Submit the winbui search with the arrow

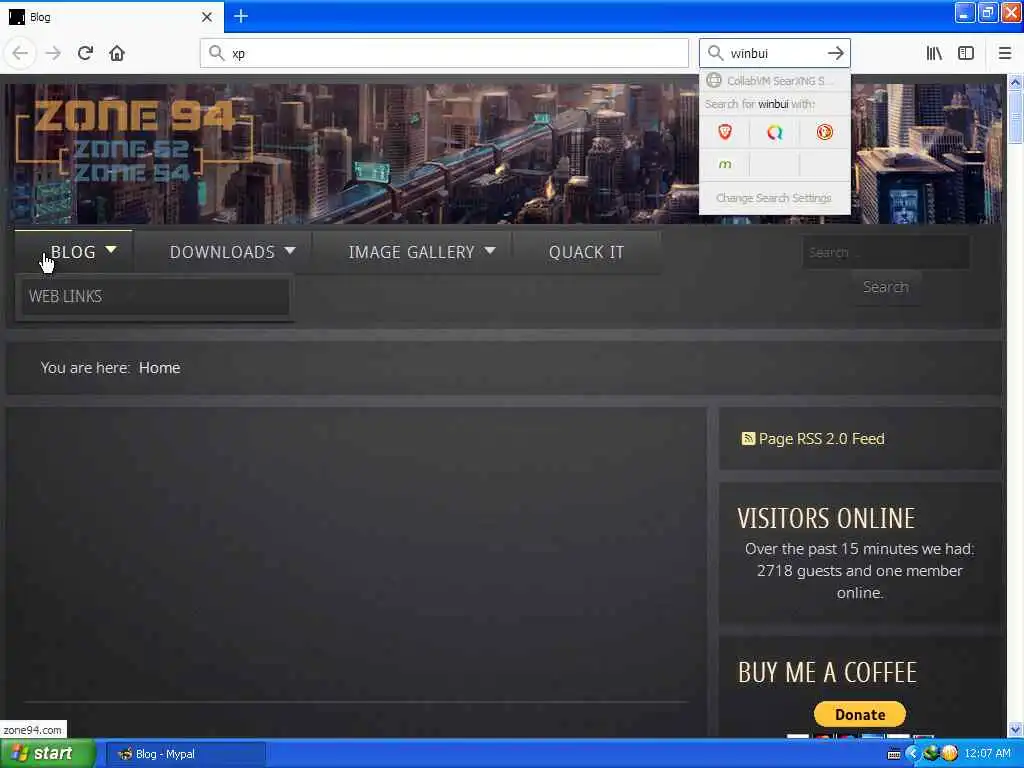pyautogui.click(x=835, y=53)
